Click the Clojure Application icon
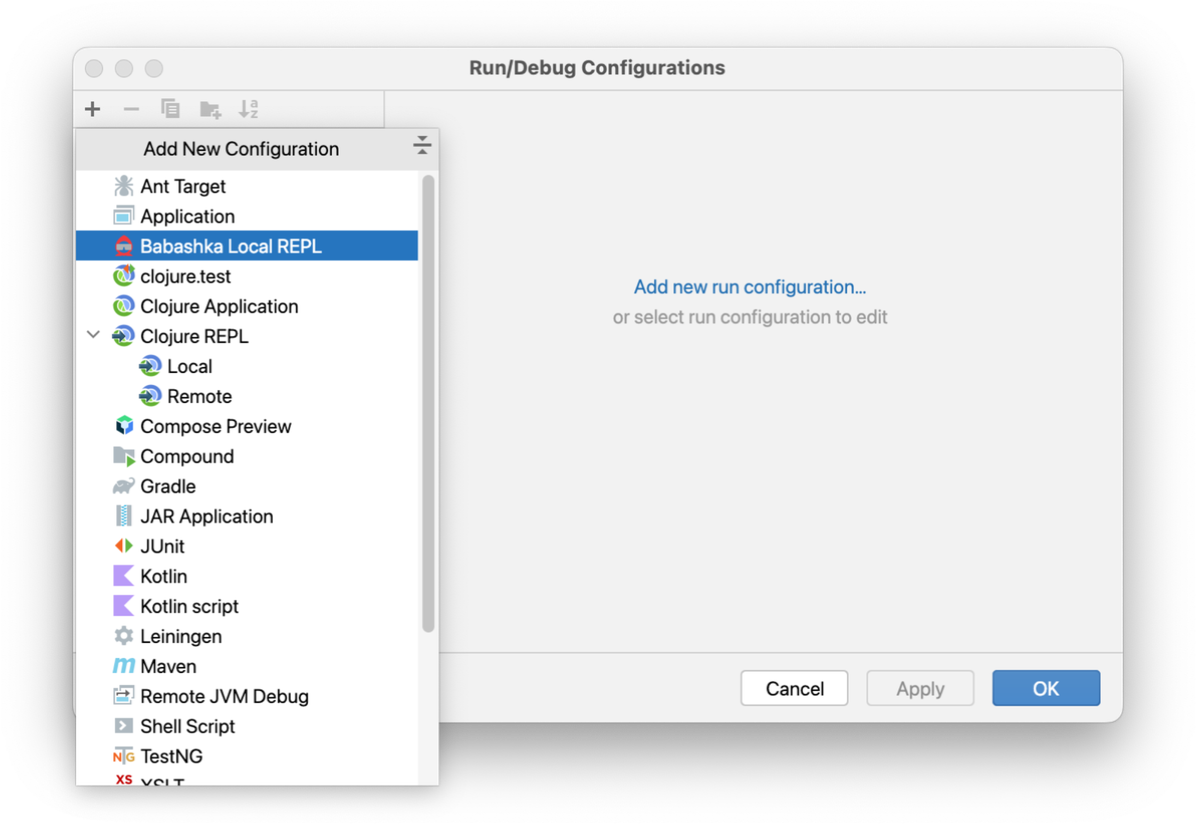The height and width of the screenshot is (824, 1196). [124, 306]
